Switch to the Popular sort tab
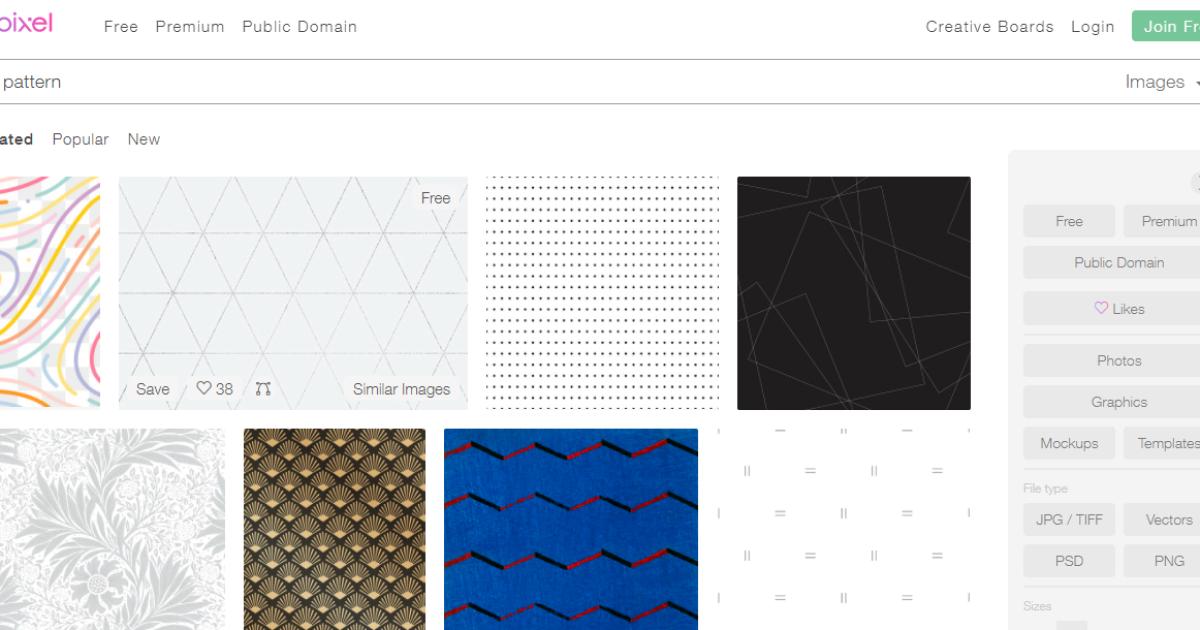The height and width of the screenshot is (630, 1200). (x=80, y=139)
